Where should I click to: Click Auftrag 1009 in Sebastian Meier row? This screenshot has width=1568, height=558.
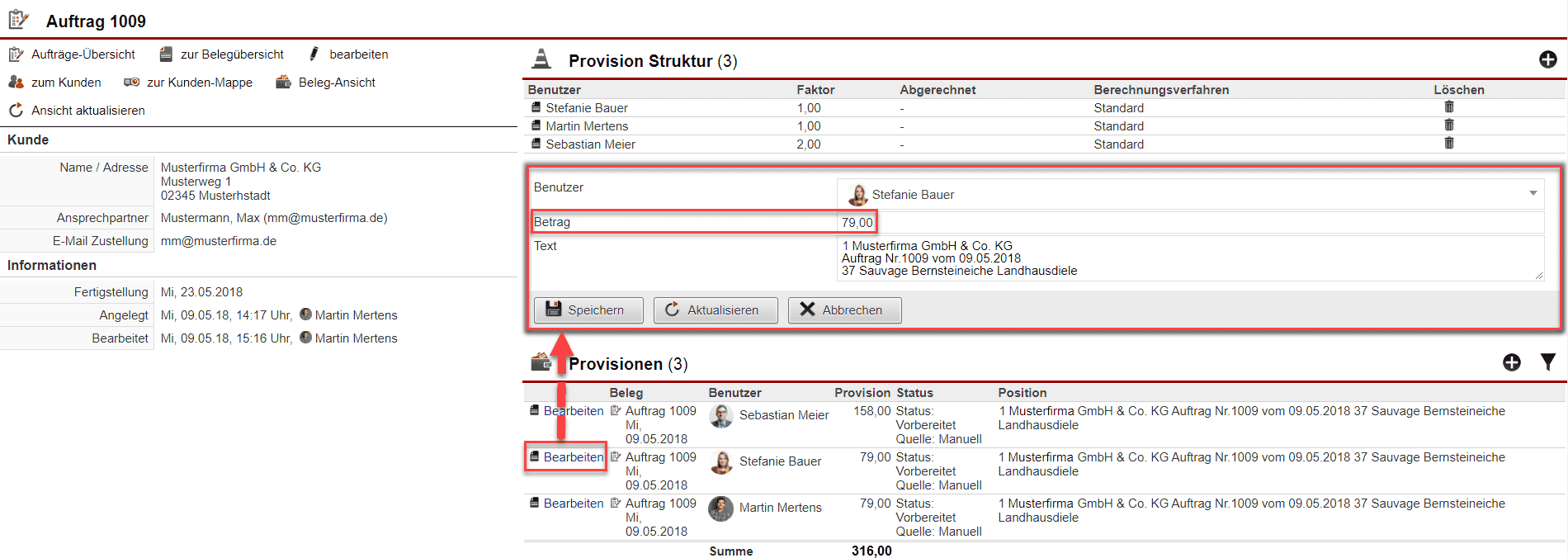pyautogui.click(x=660, y=411)
